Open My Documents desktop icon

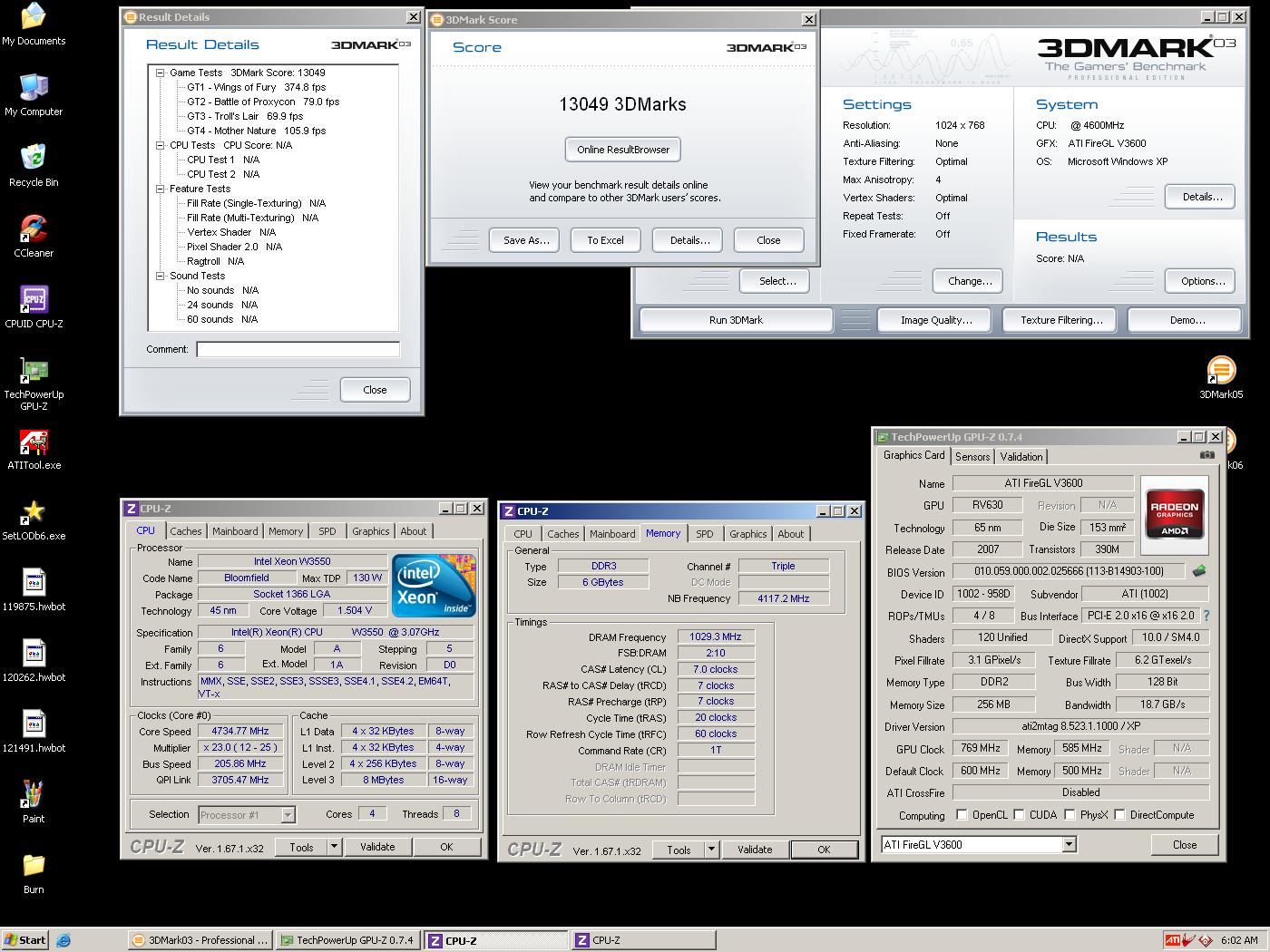click(x=34, y=24)
